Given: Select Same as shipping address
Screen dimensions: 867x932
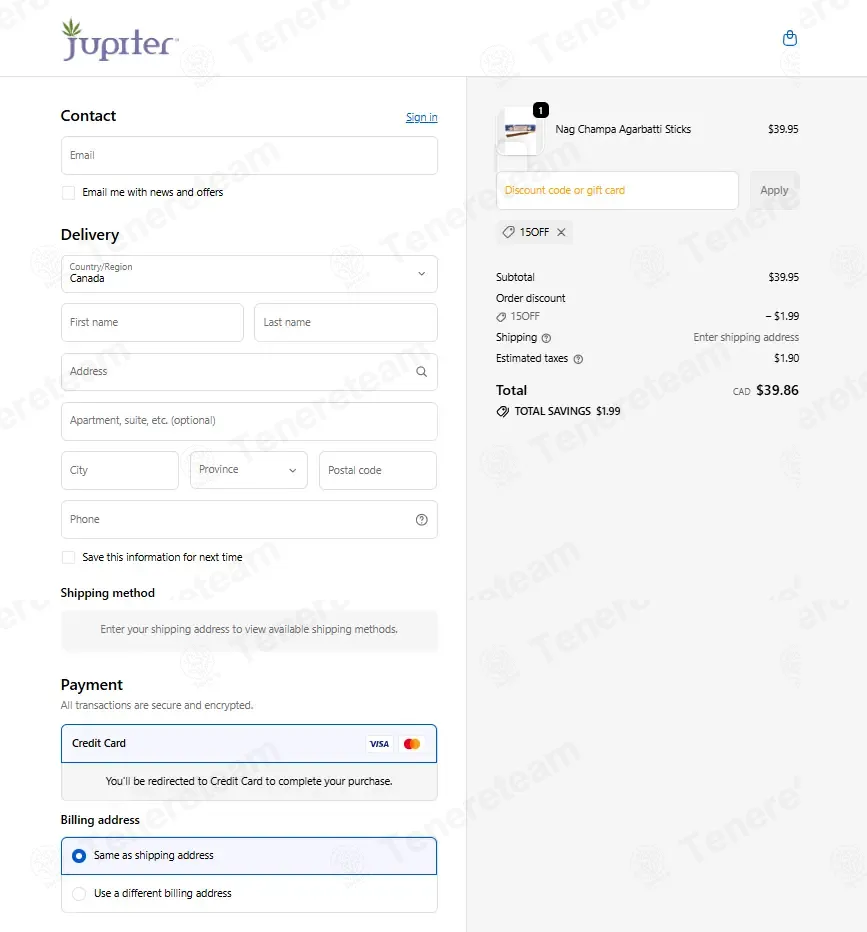Looking at the screenshot, I should (249, 856).
